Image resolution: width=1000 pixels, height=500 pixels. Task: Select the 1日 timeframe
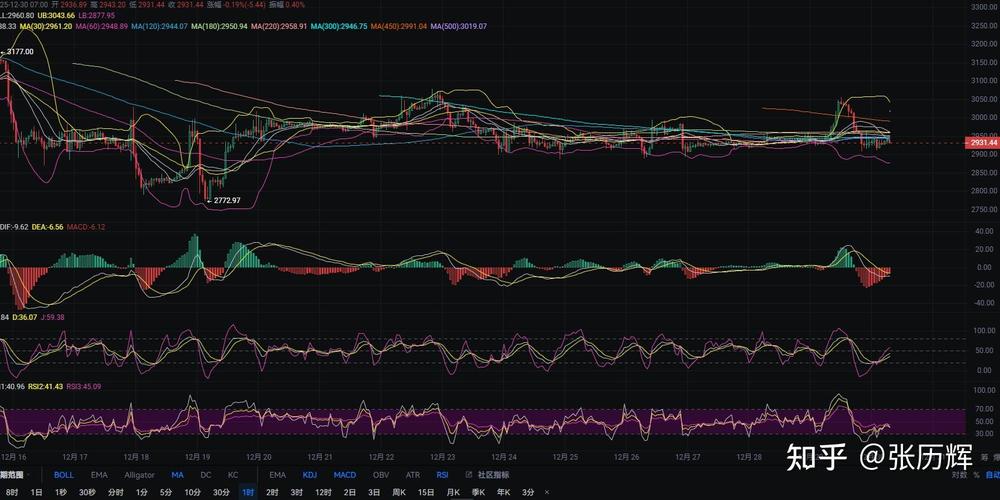pos(36,492)
